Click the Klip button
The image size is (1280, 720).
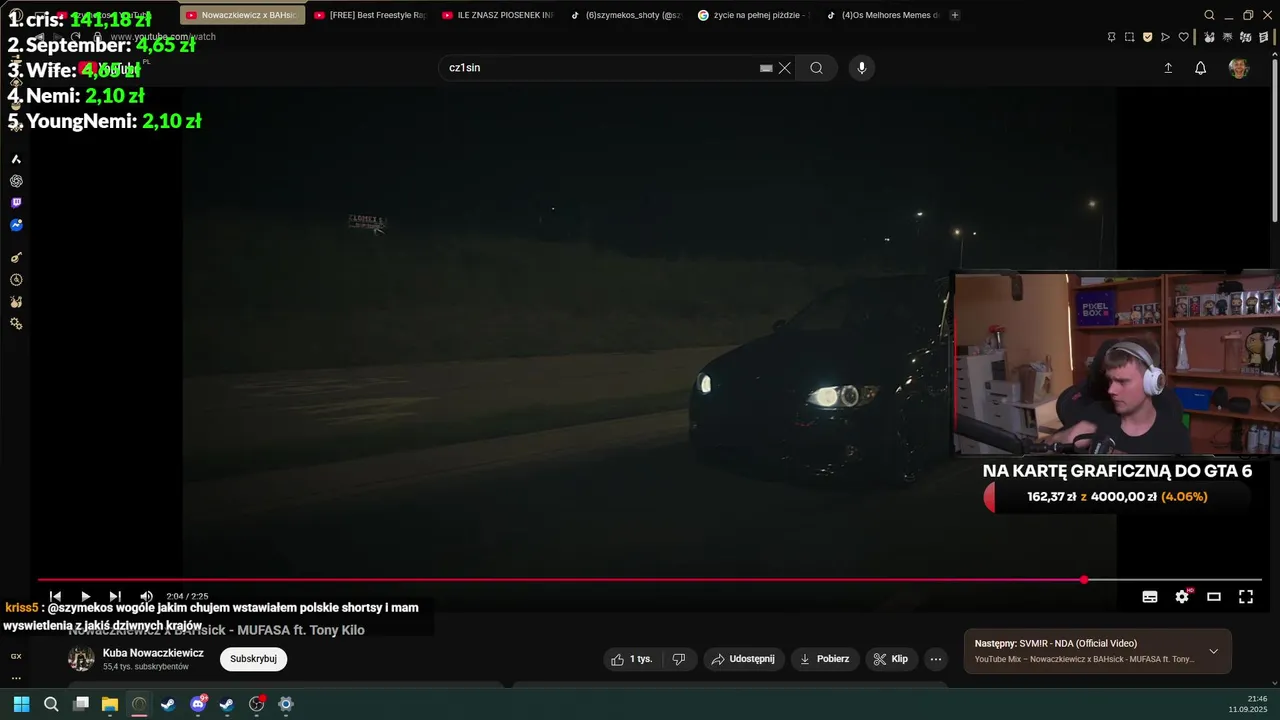coord(891,659)
